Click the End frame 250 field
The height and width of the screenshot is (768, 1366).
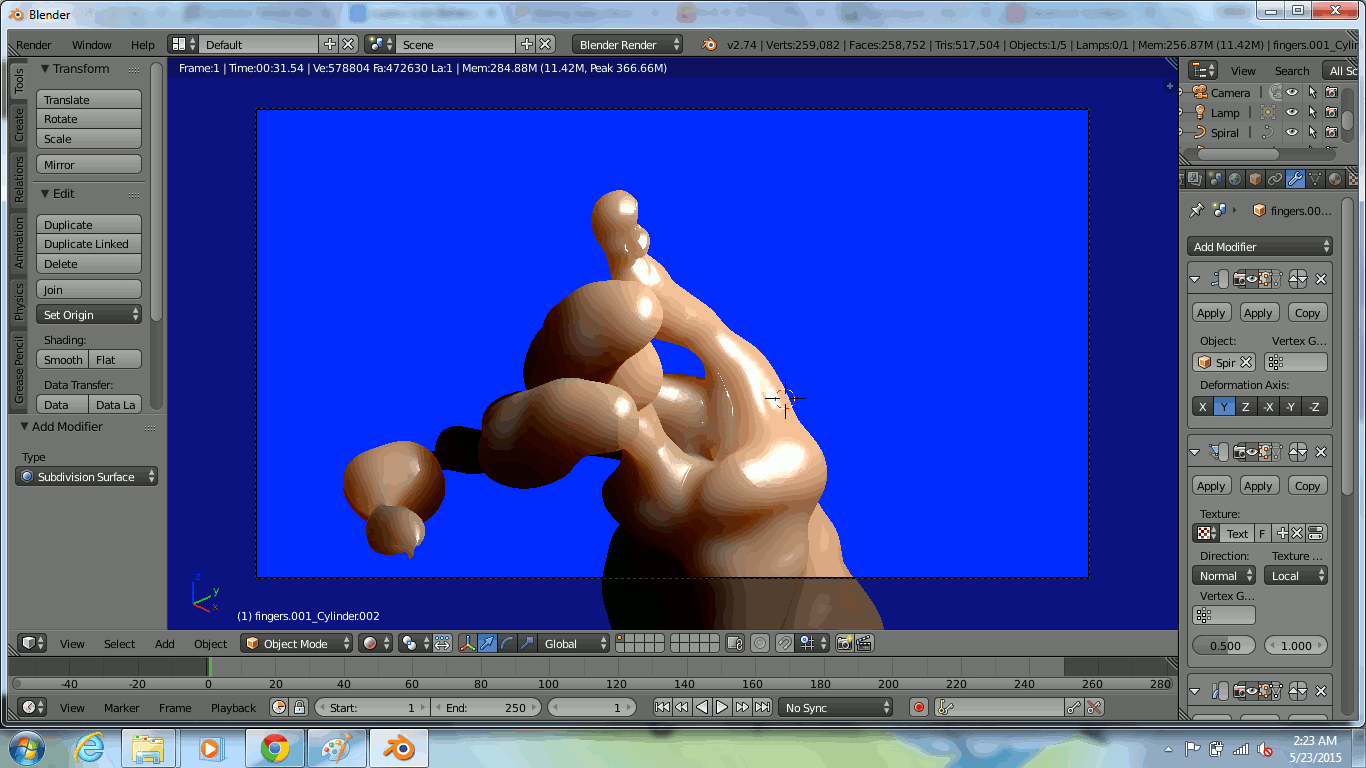click(486, 708)
